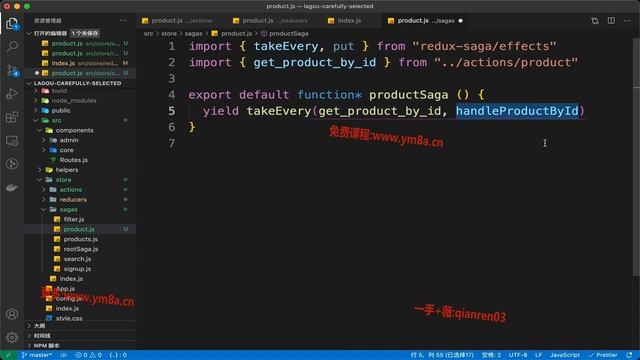640x360 pixels.
Task: Change the UTF-8 file encoding
Action: tap(518, 355)
